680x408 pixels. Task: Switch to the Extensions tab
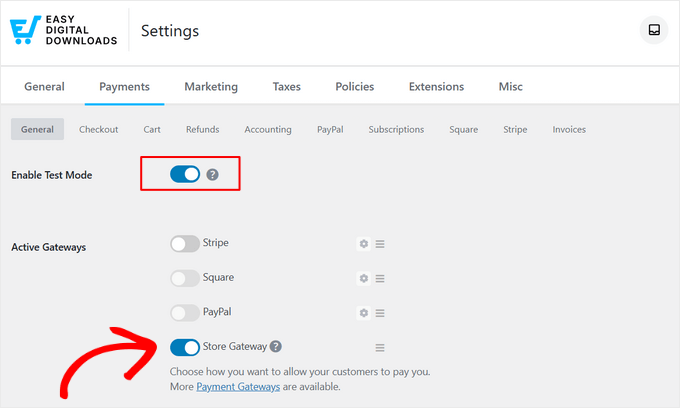tap(436, 86)
